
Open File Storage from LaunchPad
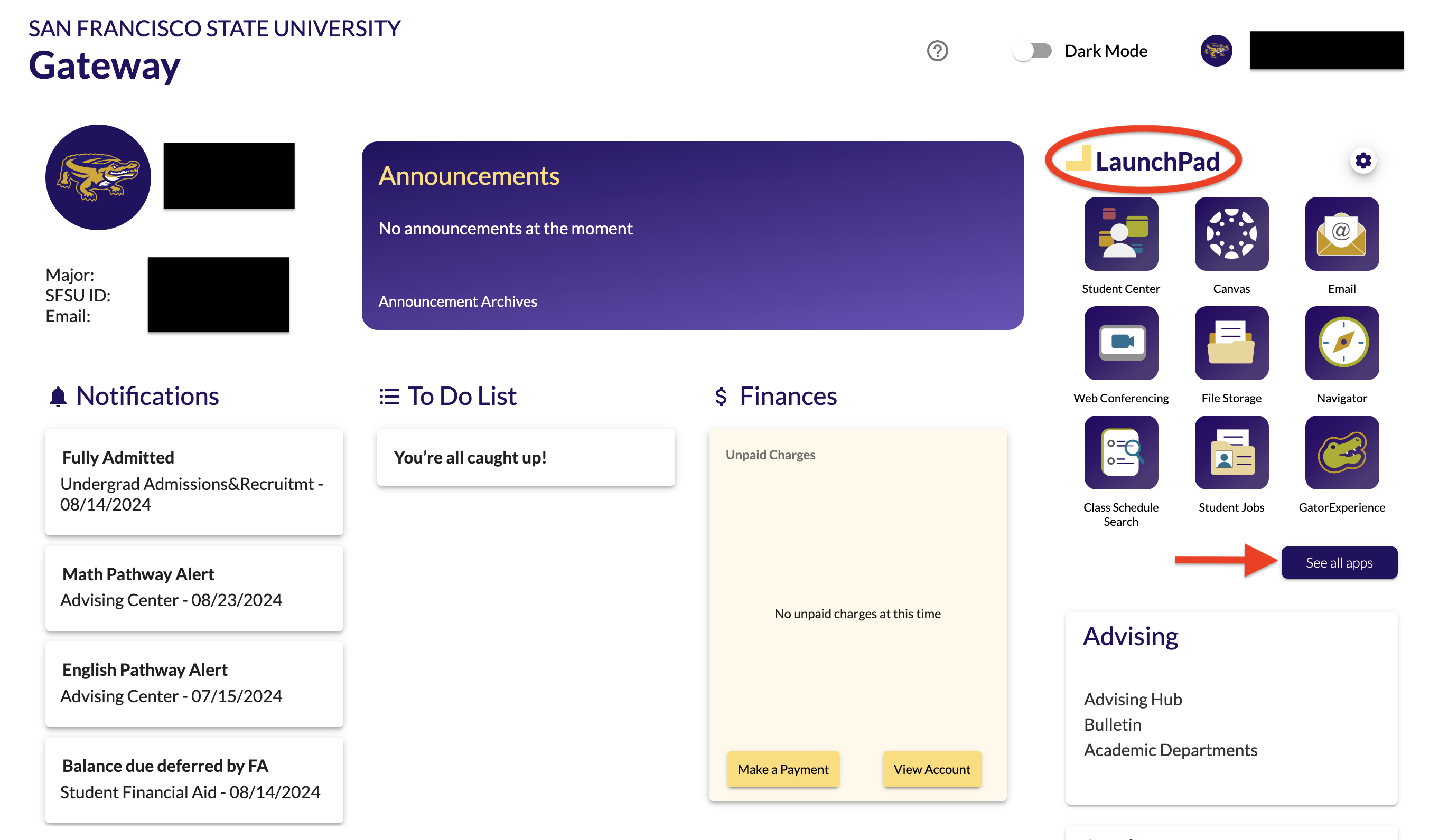(x=1231, y=343)
